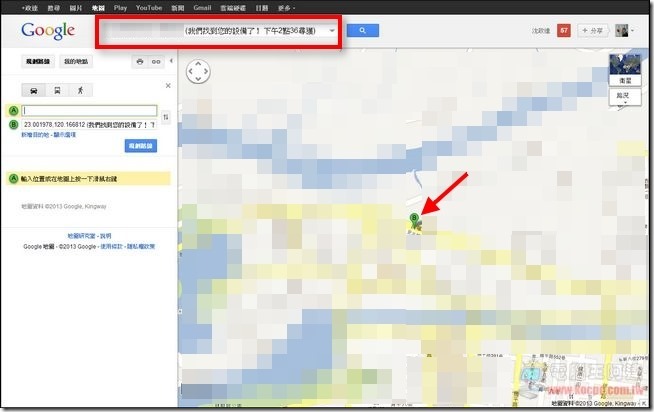Swap start and destination arrows icon
654x412 pixels.
(166, 117)
